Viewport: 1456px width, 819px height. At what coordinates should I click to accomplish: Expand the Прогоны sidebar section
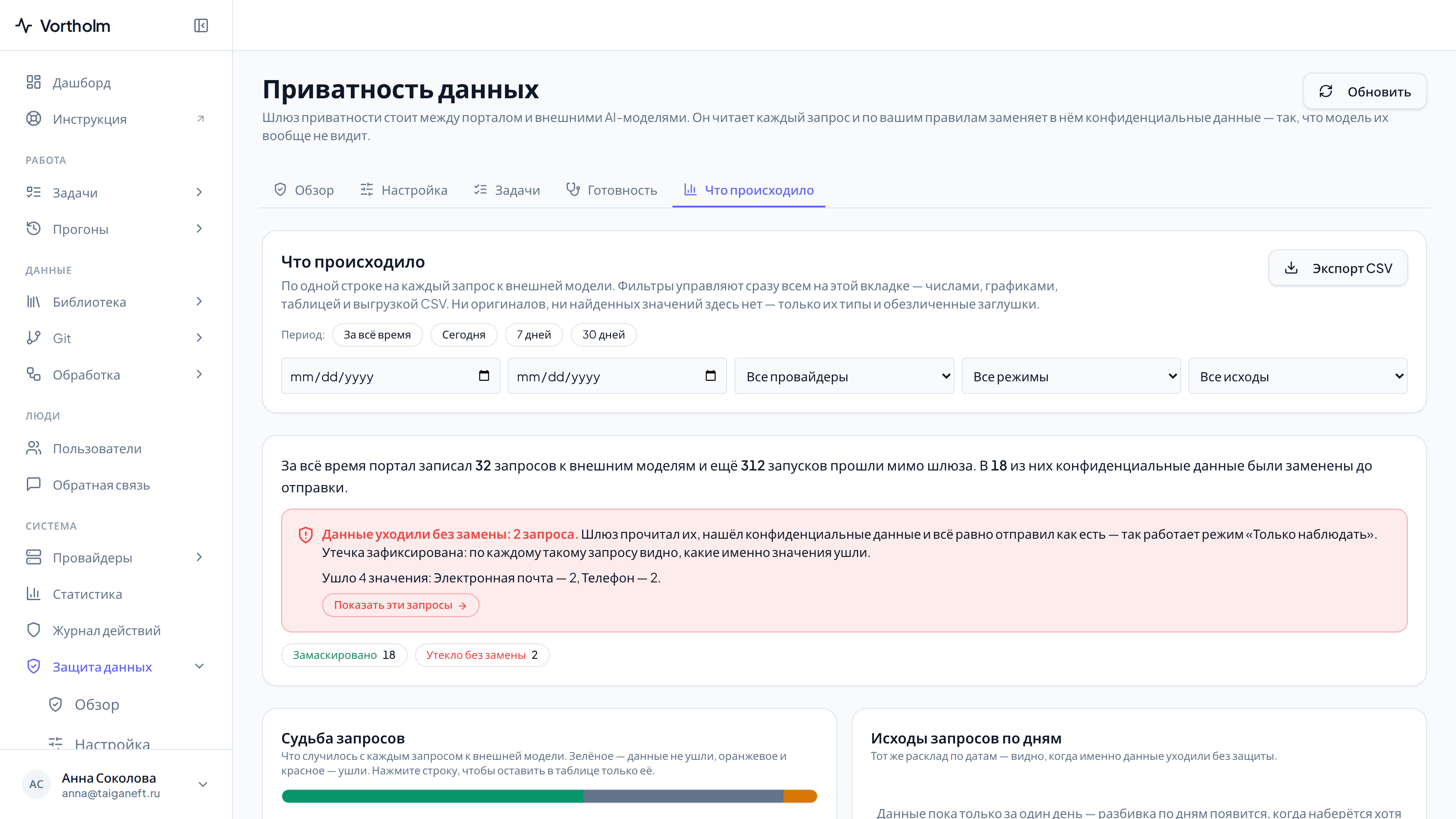tap(199, 228)
